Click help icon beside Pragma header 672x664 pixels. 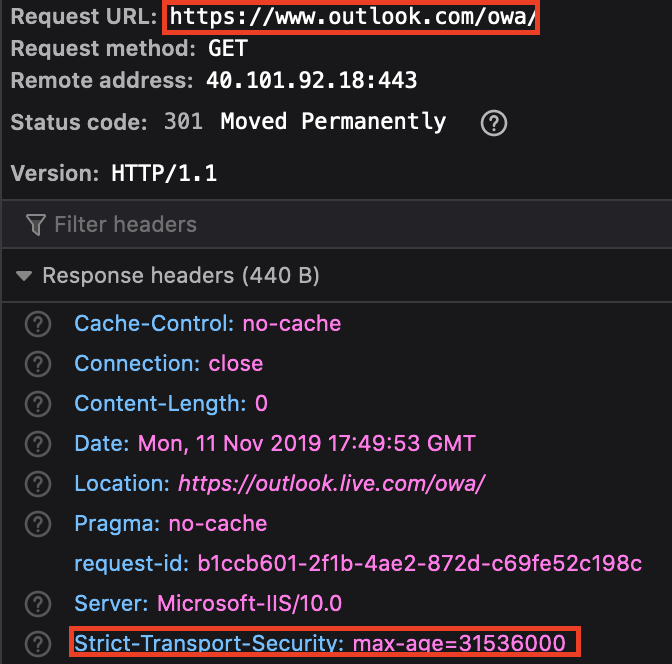pyautogui.click(x=37, y=523)
